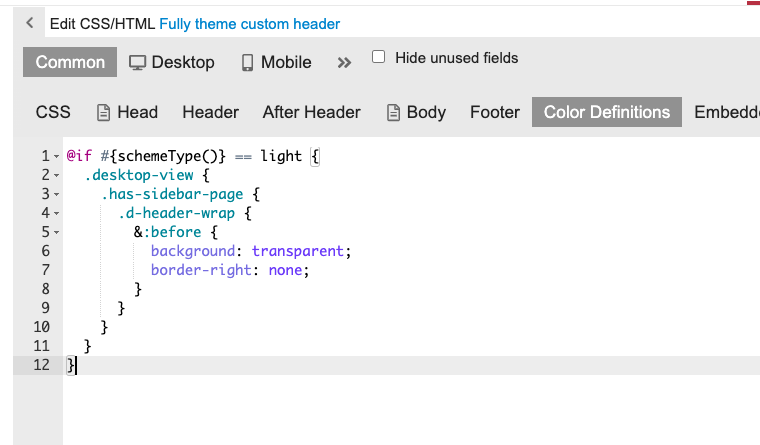Open the Header tab

point(210,112)
